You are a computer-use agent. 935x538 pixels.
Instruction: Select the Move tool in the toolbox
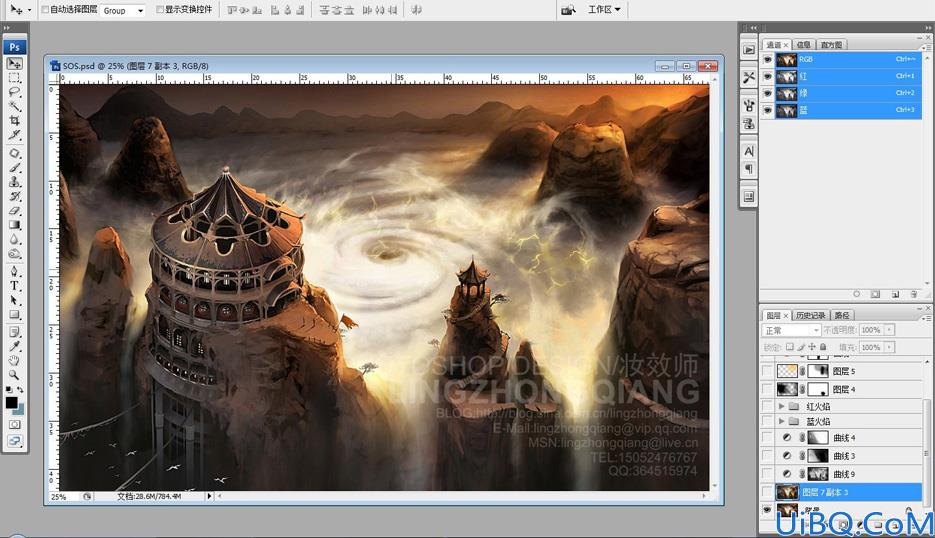point(14,63)
